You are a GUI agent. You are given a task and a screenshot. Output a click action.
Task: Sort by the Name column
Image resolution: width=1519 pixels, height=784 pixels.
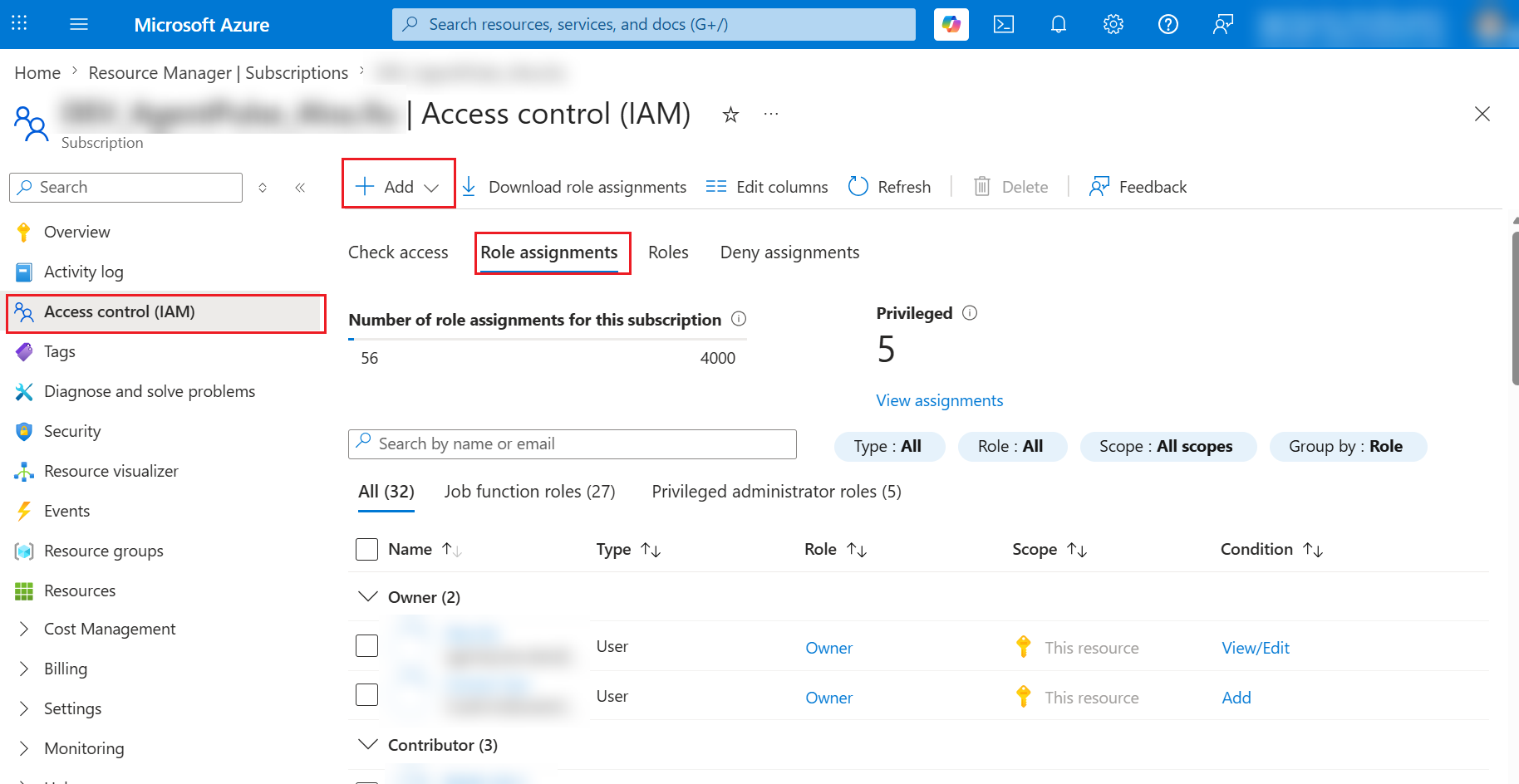(425, 550)
